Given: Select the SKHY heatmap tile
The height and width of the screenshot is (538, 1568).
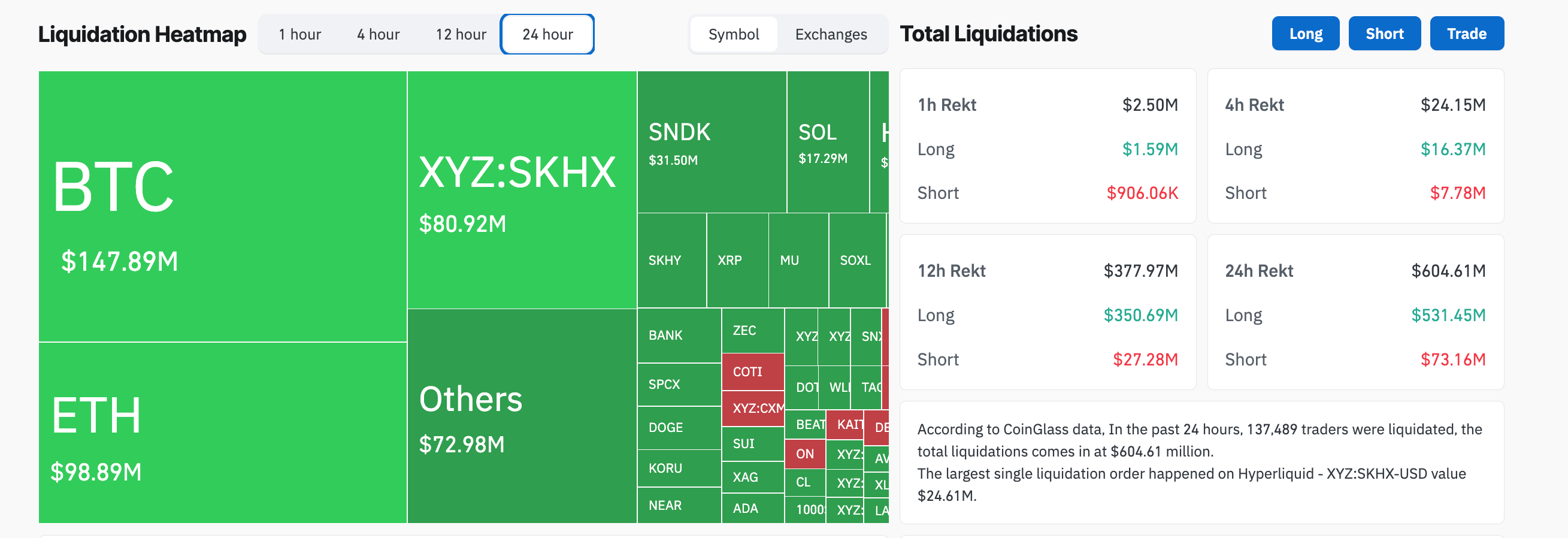Looking at the screenshot, I should pyautogui.click(x=671, y=261).
